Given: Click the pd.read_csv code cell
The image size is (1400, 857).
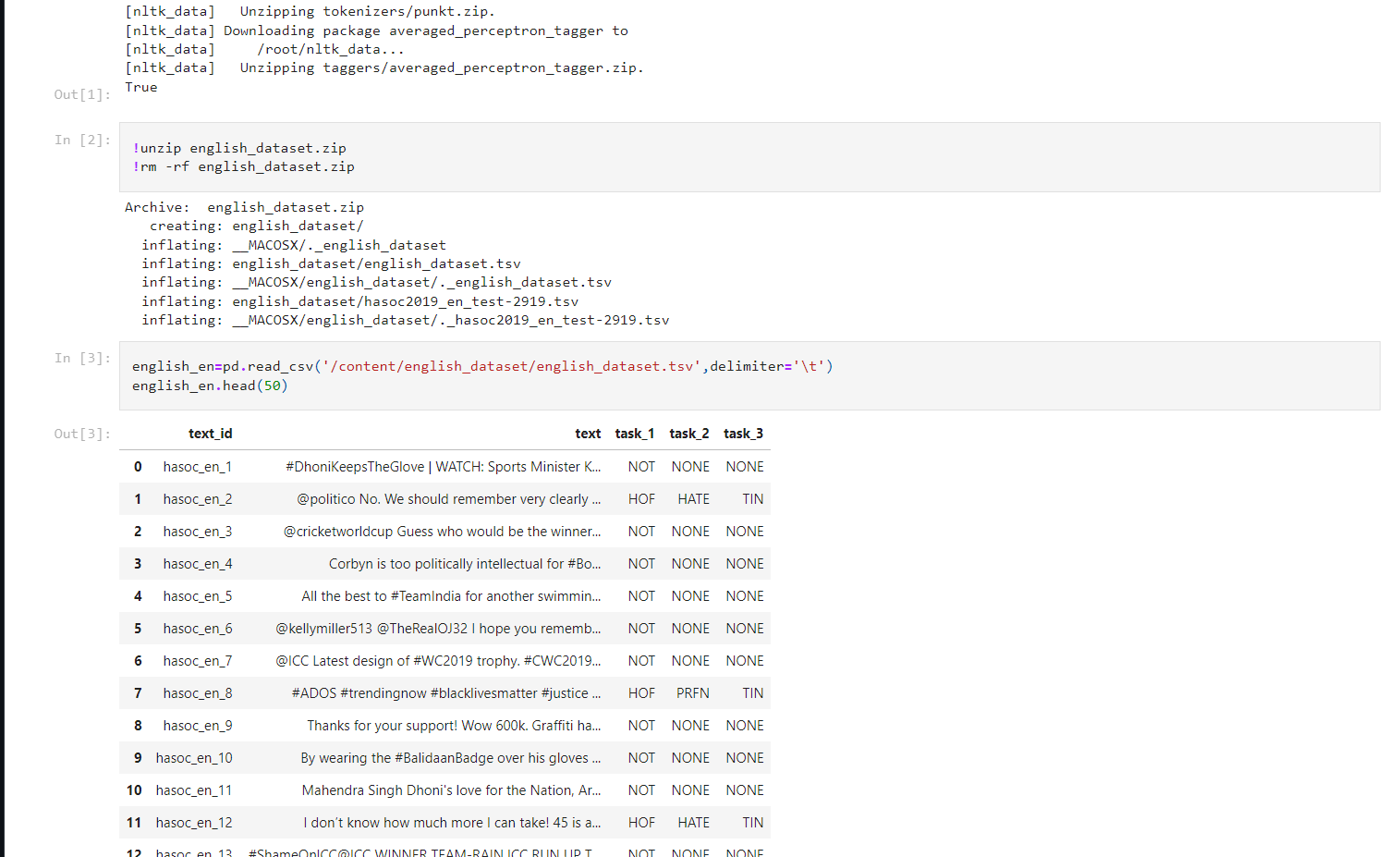Looking at the screenshot, I should (x=749, y=375).
